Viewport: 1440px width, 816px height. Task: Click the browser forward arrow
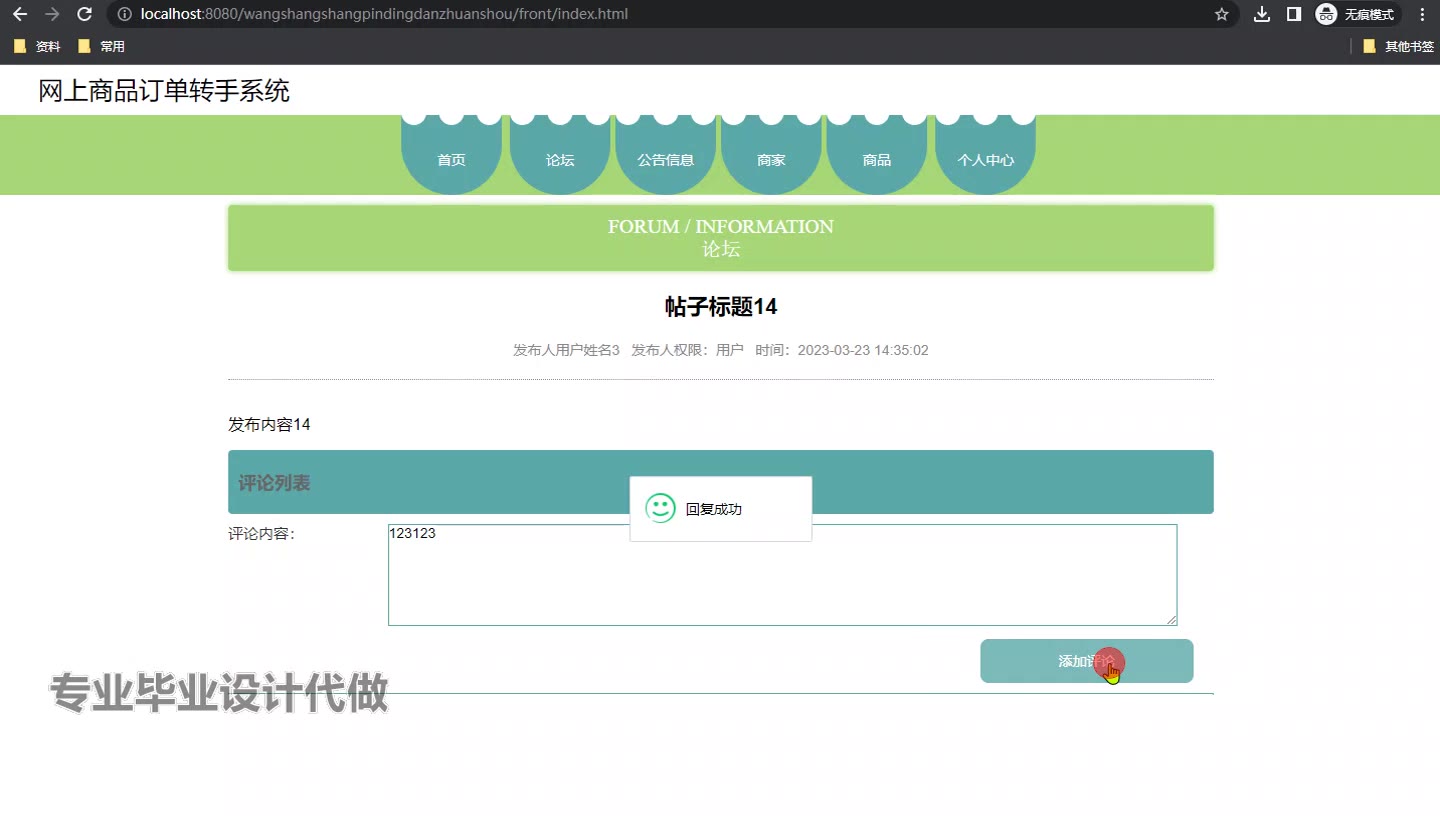tap(52, 14)
